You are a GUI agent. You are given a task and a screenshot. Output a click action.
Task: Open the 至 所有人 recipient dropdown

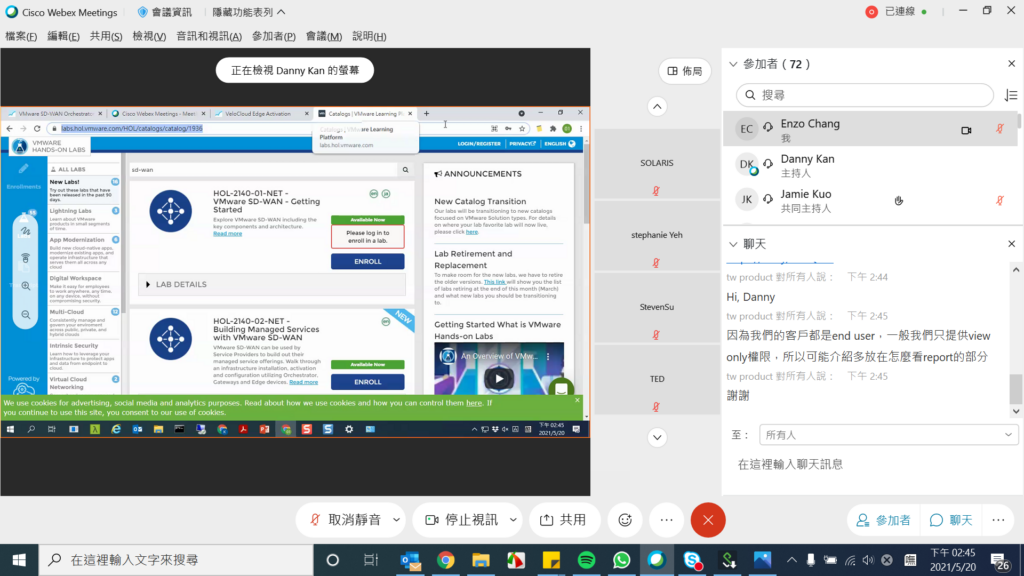(888, 435)
